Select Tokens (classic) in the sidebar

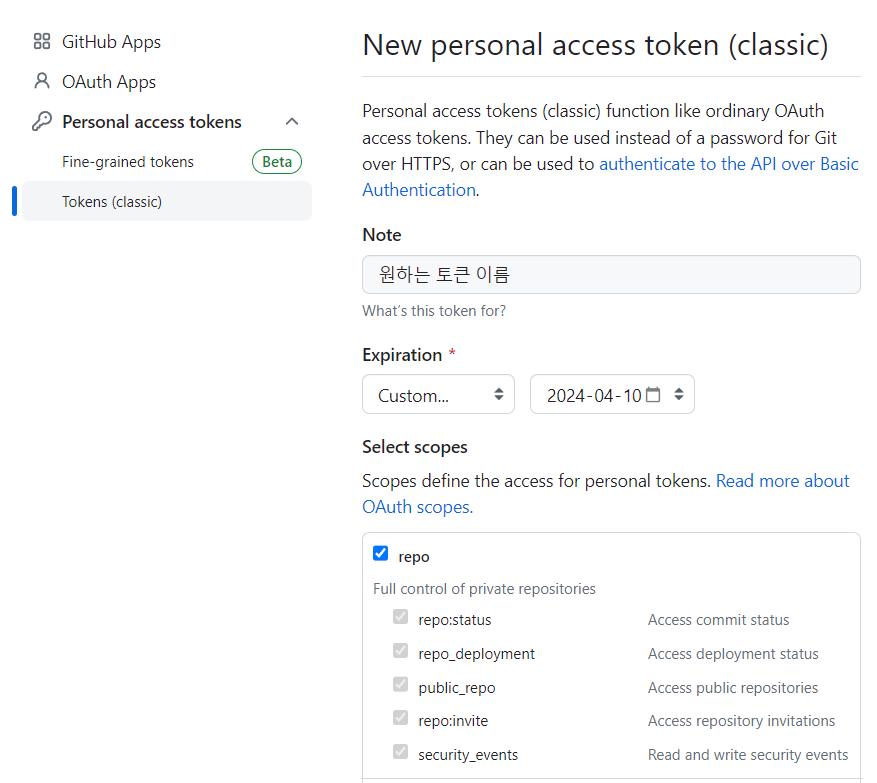point(167,201)
